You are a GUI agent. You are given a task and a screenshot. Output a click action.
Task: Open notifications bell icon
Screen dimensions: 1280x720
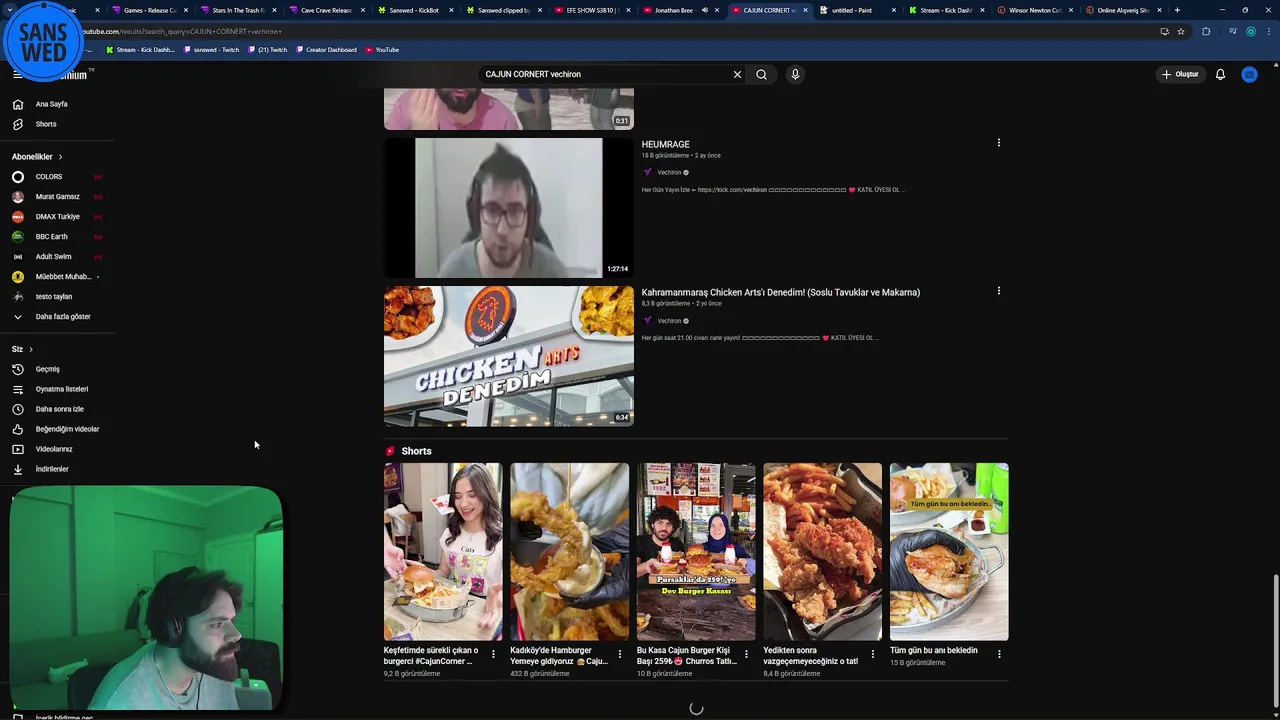click(1220, 74)
